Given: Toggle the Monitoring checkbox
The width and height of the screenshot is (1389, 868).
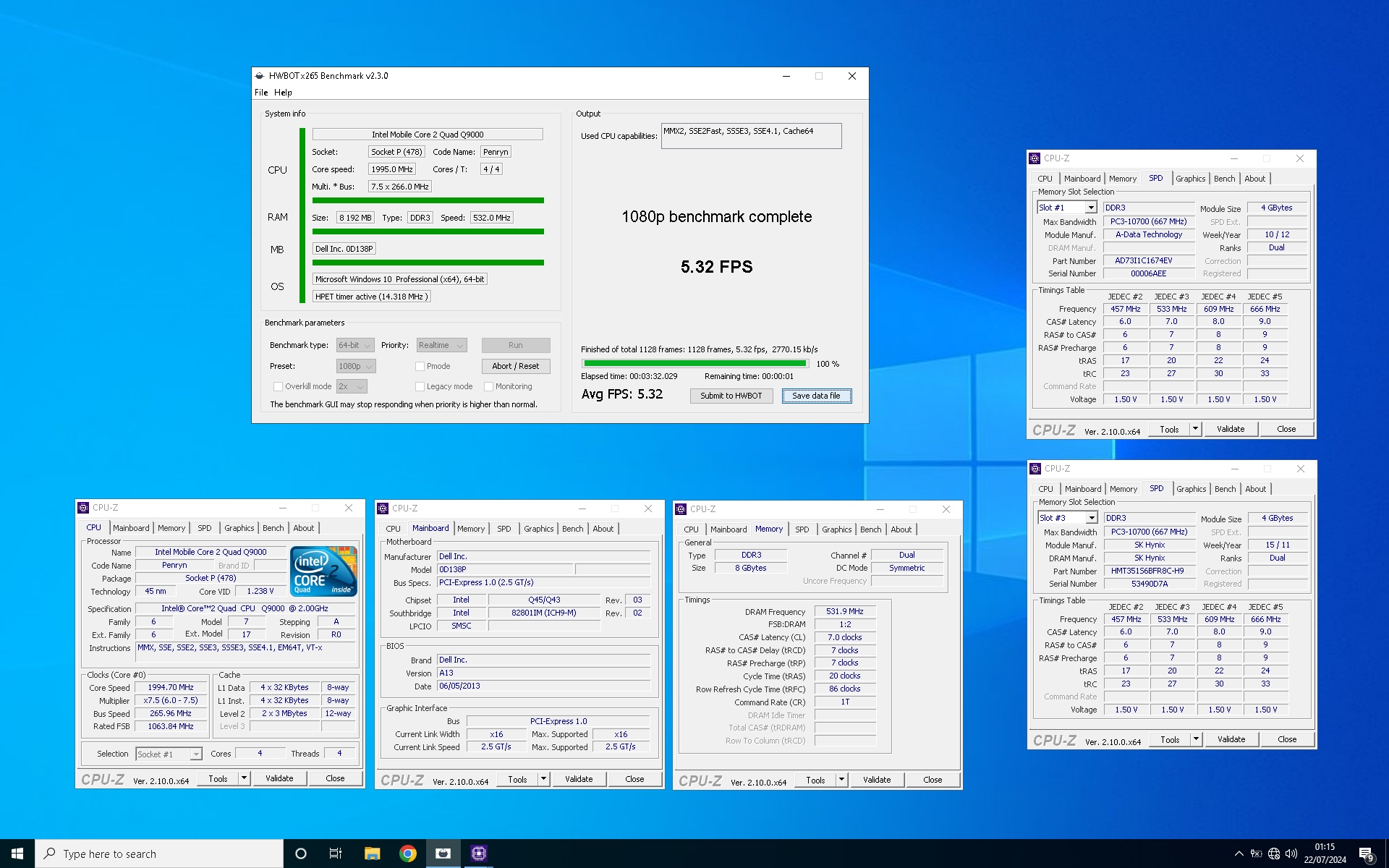Looking at the screenshot, I should click(488, 387).
